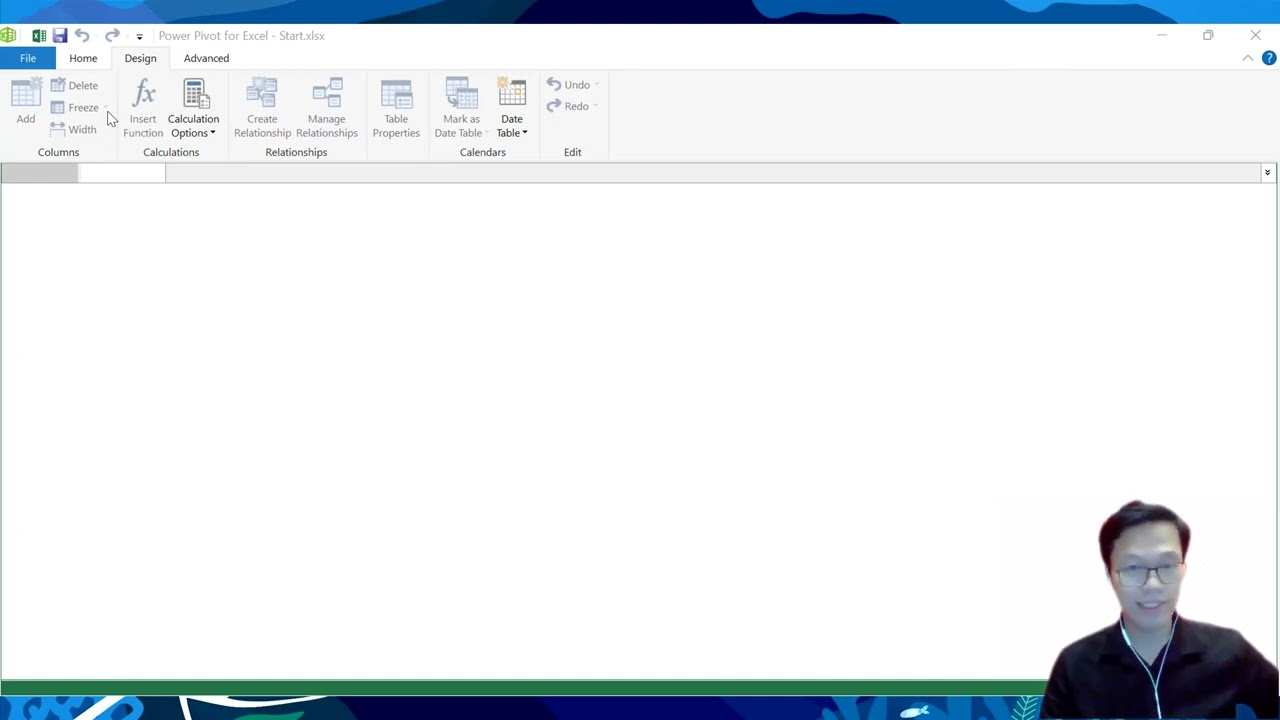Click the quick access Undo arrow

pyautogui.click(x=82, y=36)
